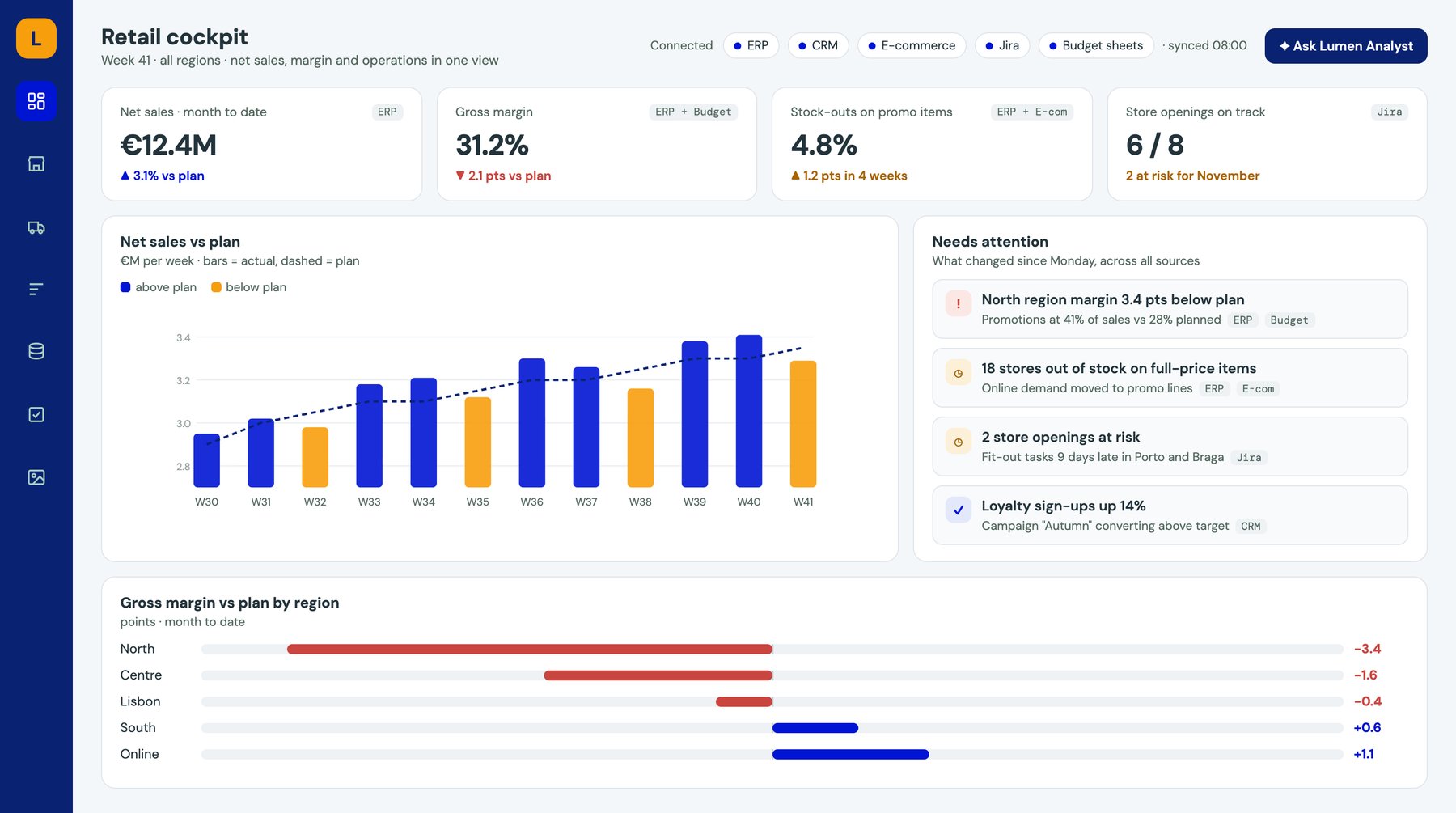Screen dimensions: 1456x813
Task: Open the 2 store openings at risk alert
Action: (1170, 447)
